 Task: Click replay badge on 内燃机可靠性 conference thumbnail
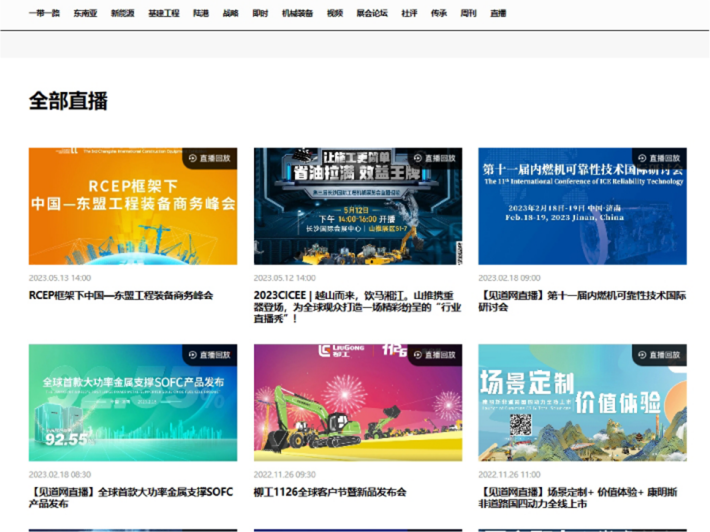point(659,158)
